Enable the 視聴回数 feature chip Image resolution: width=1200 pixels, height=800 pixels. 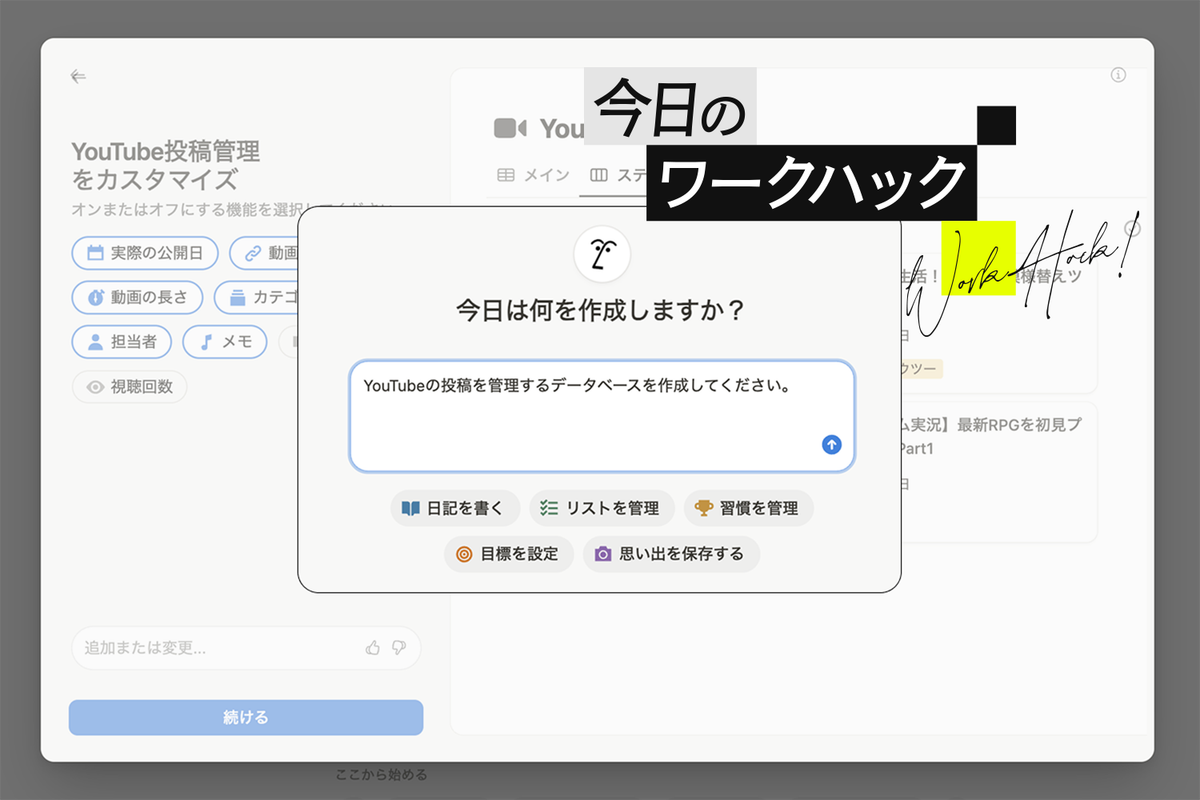click(130, 387)
